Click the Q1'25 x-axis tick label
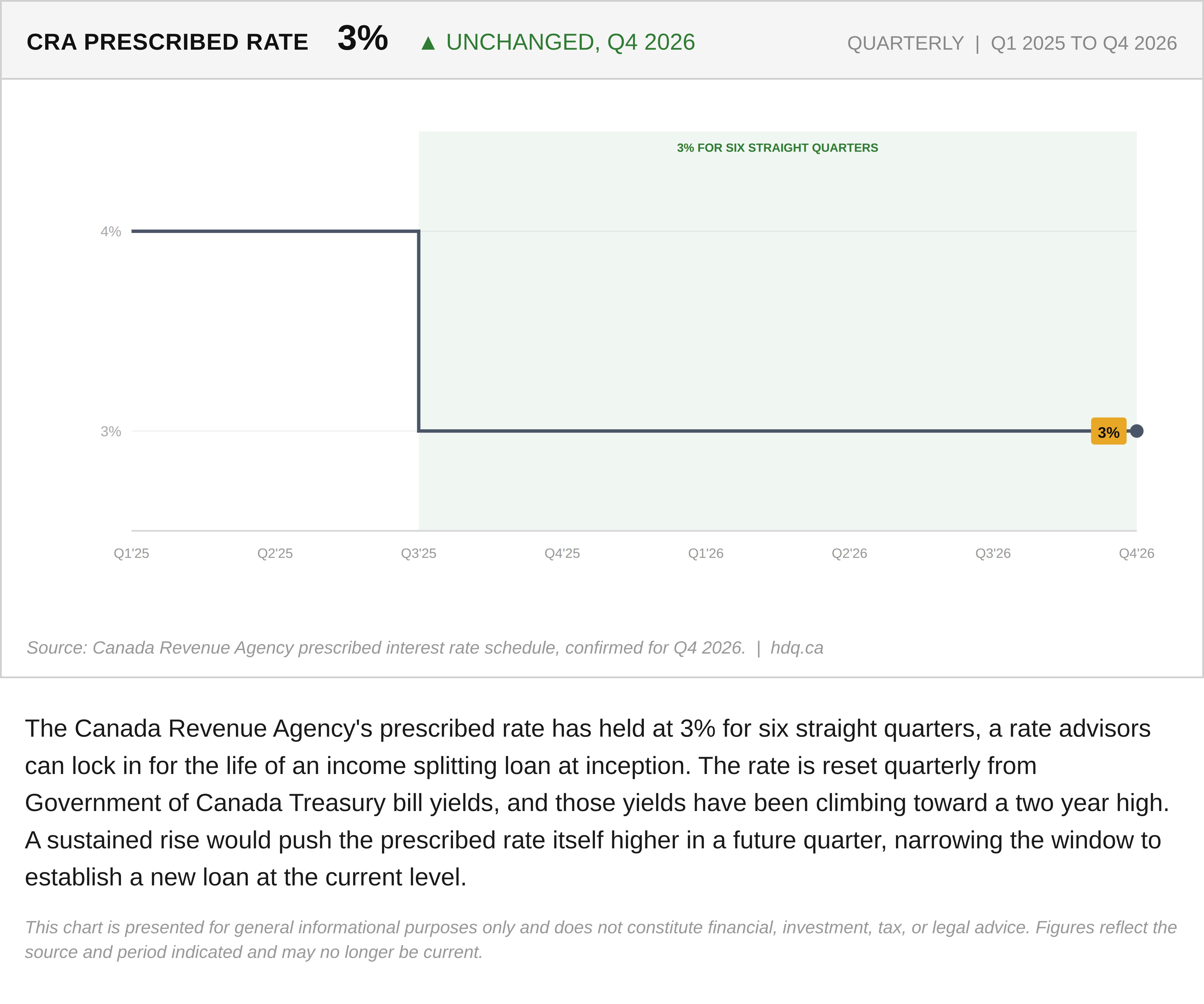Screen dimensions: 1204x1004 [131, 553]
